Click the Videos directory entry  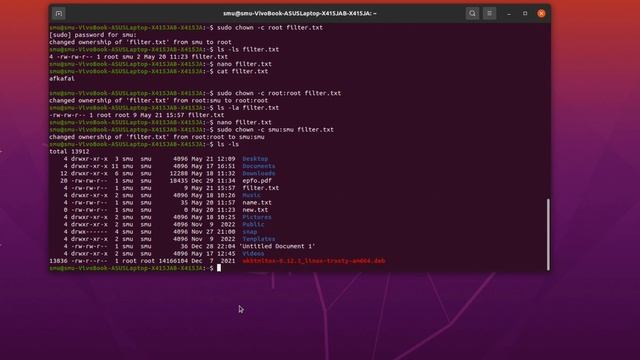(x=253, y=254)
